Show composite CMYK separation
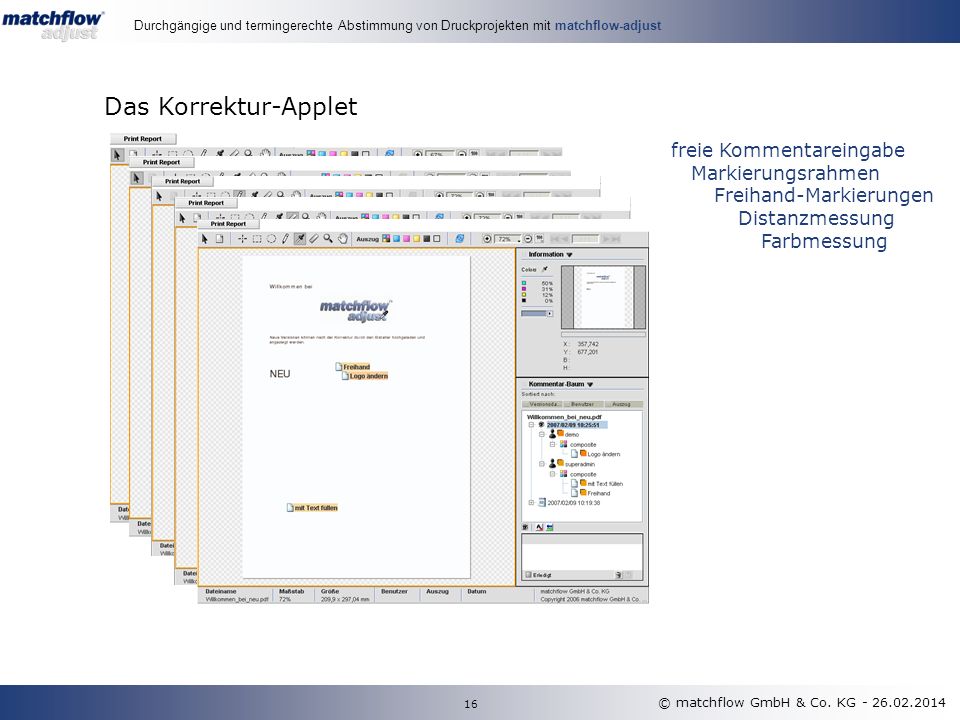 [x=386, y=239]
